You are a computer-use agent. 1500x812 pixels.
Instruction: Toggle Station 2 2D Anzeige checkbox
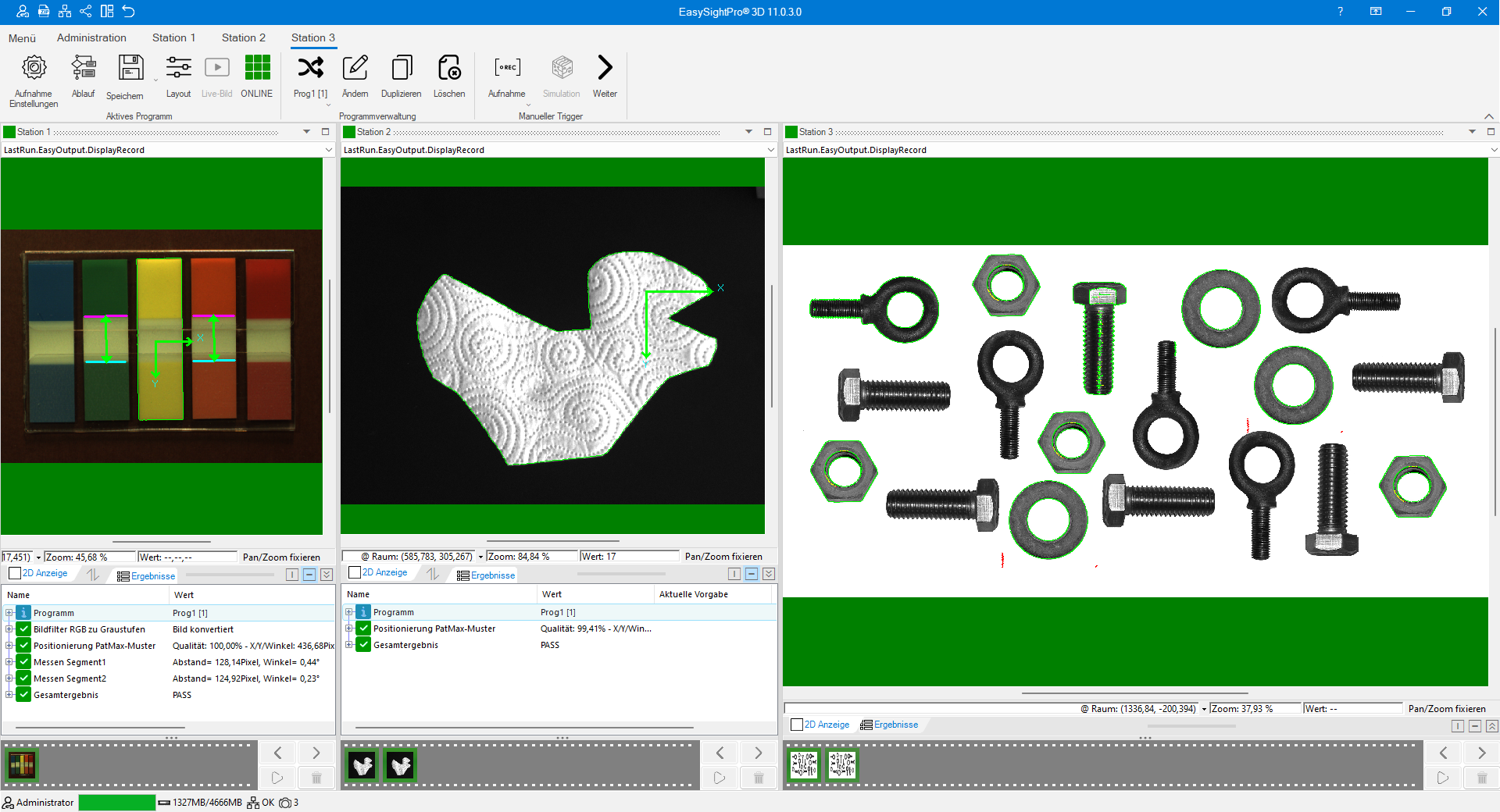point(355,573)
